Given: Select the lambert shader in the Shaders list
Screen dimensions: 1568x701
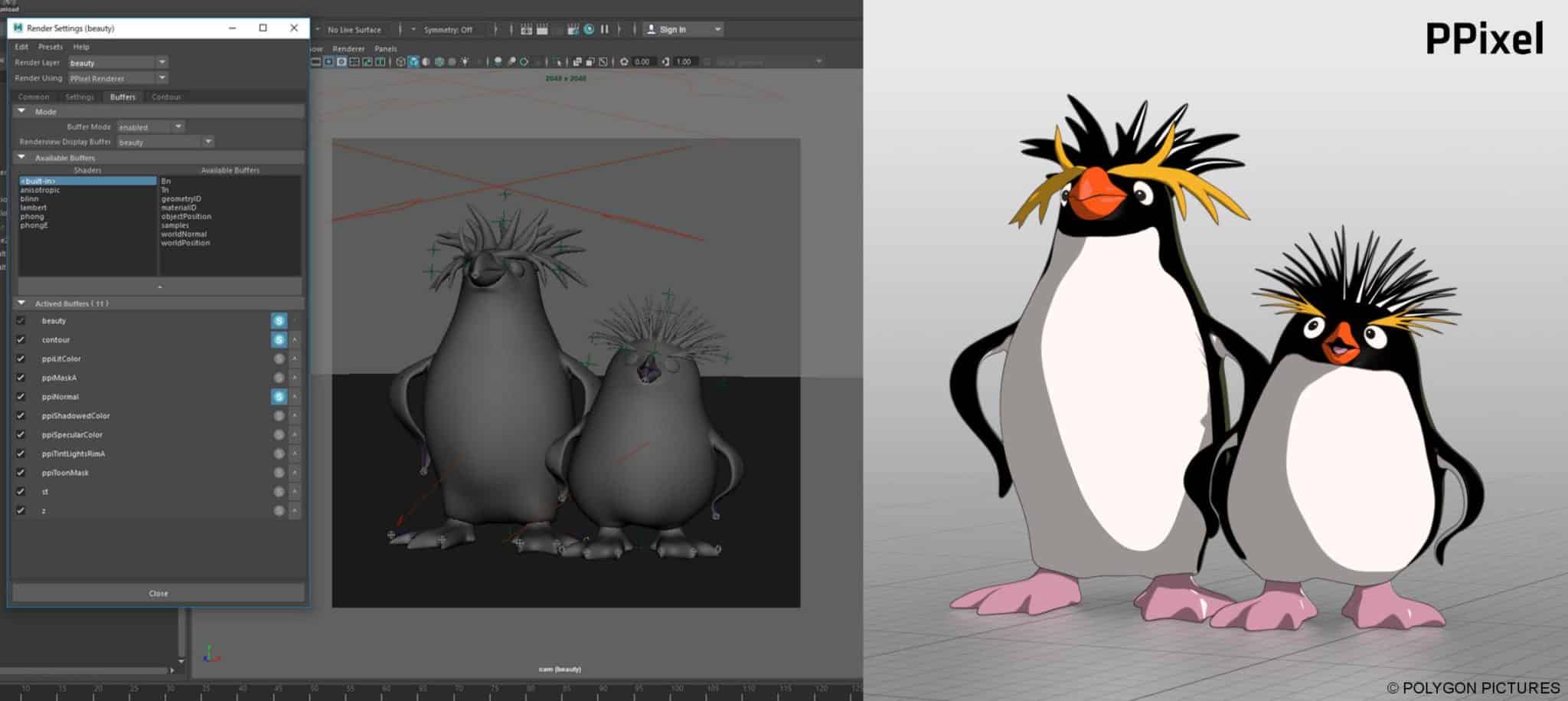Looking at the screenshot, I should point(34,208).
